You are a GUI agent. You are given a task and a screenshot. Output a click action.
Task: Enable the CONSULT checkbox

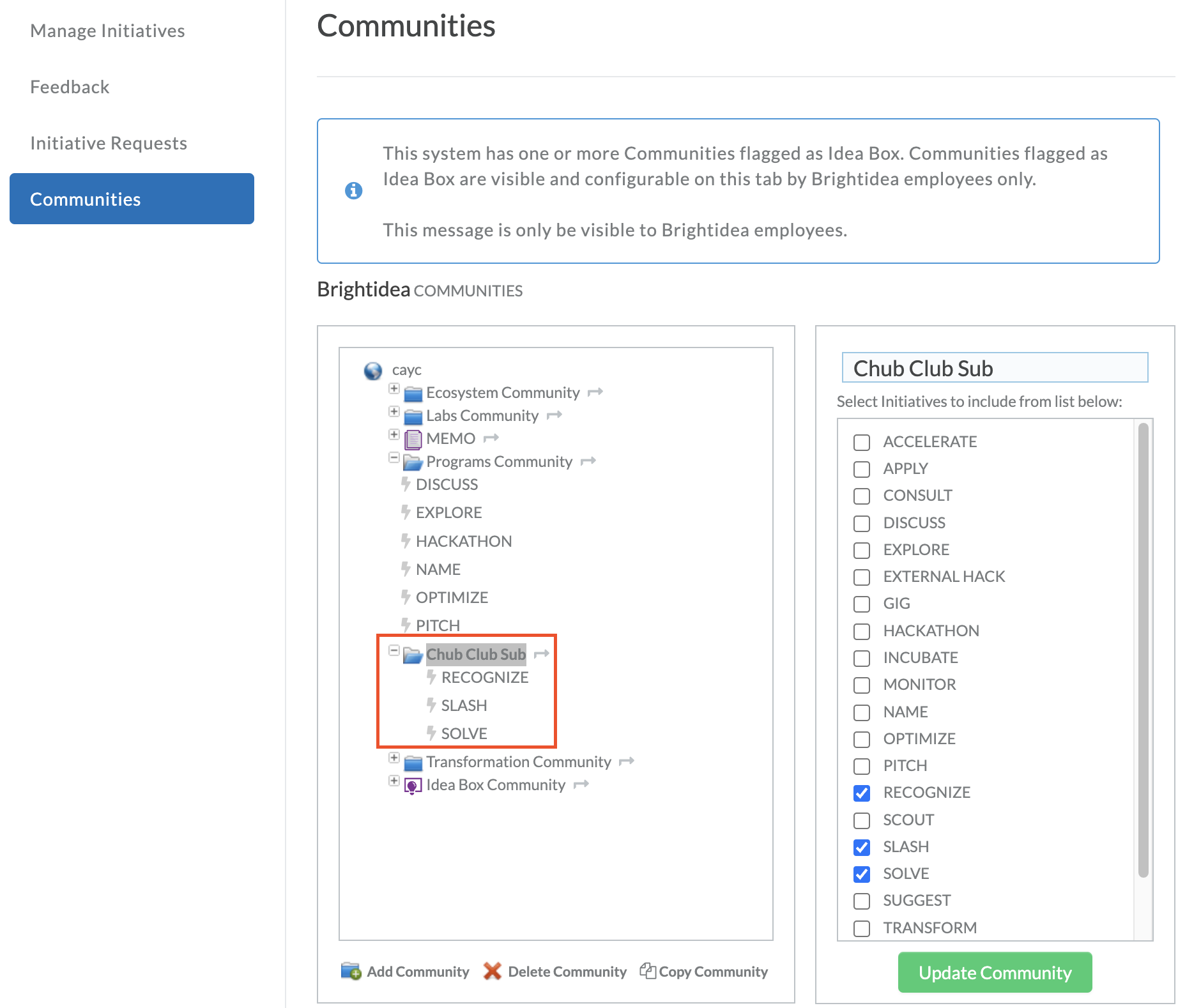pos(862,496)
